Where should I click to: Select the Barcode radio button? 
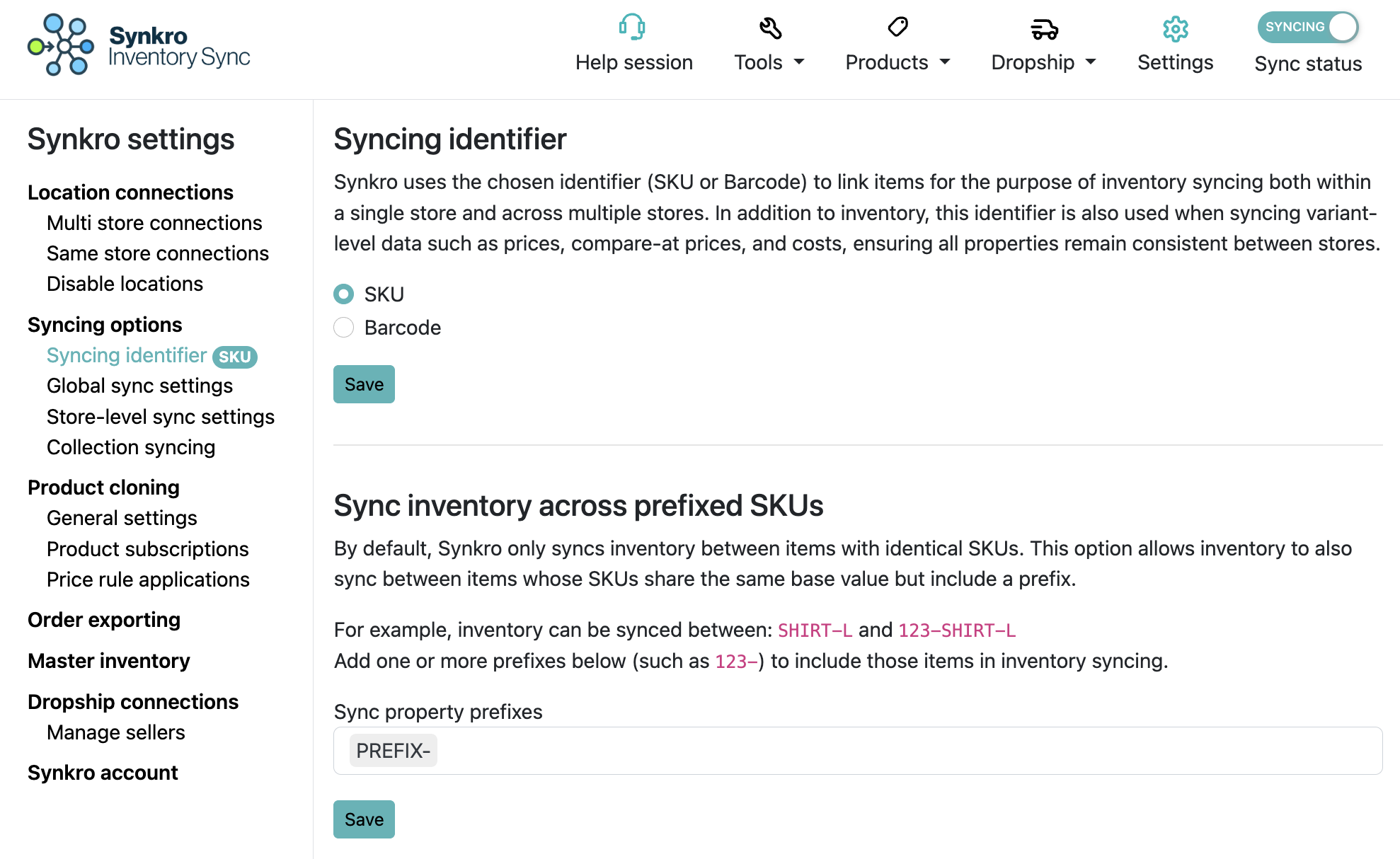click(344, 327)
